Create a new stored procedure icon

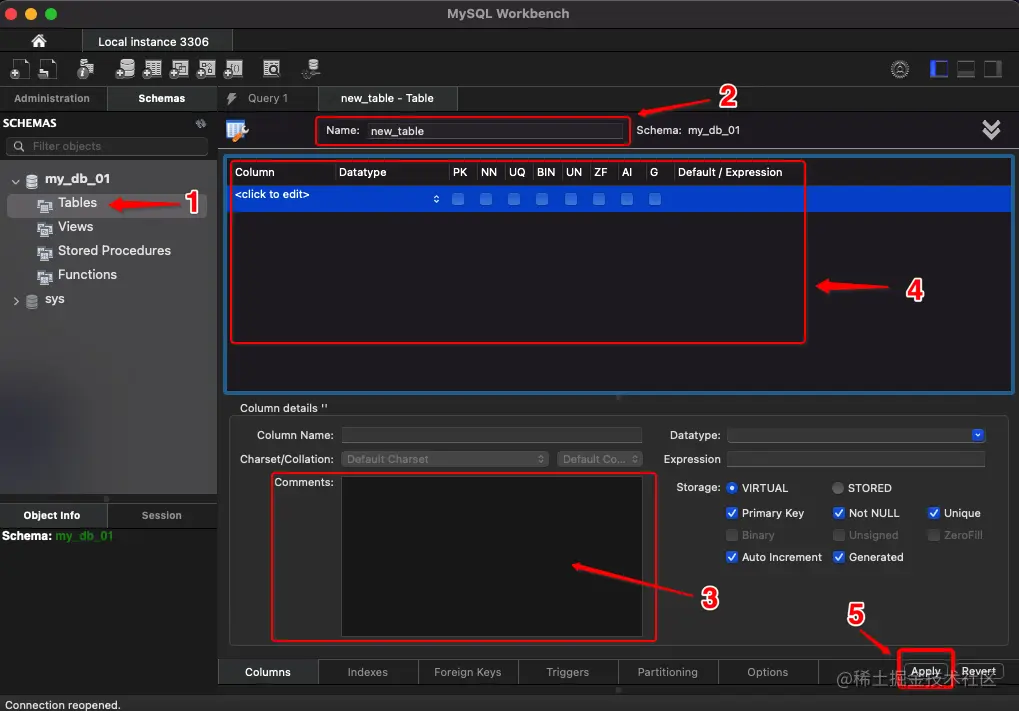pyautogui.click(x=207, y=69)
